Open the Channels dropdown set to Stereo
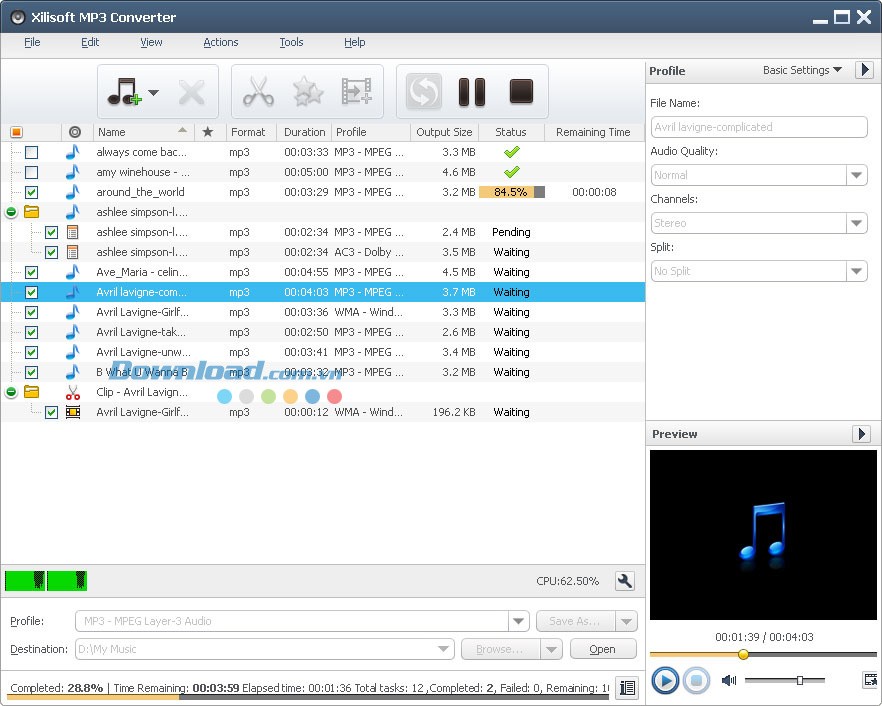882x706 pixels. pos(856,223)
